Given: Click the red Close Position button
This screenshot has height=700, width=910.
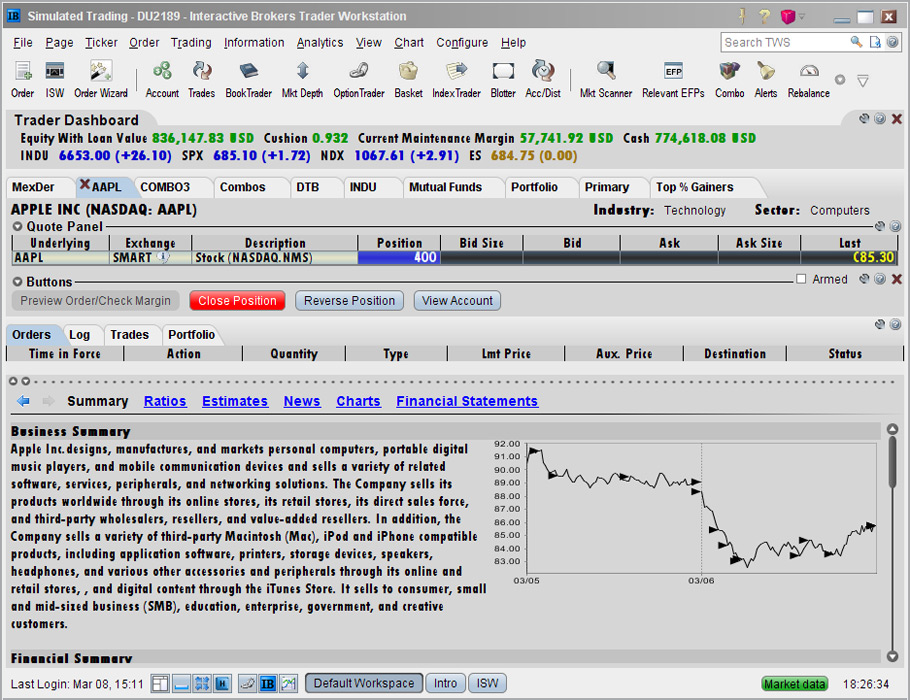Looking at the screenshot, I should pos(237,301).
